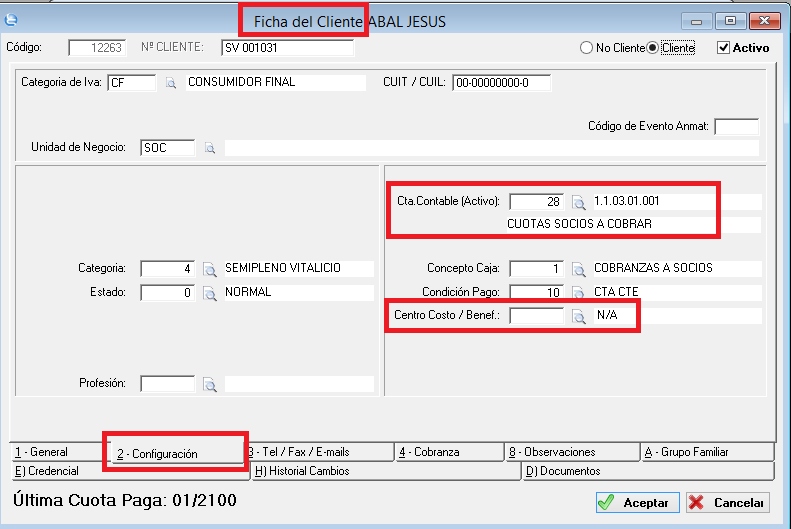Click the Cancelar button
Image resolution: width=791 pixels, height=529 pixels.
point(727,503)
